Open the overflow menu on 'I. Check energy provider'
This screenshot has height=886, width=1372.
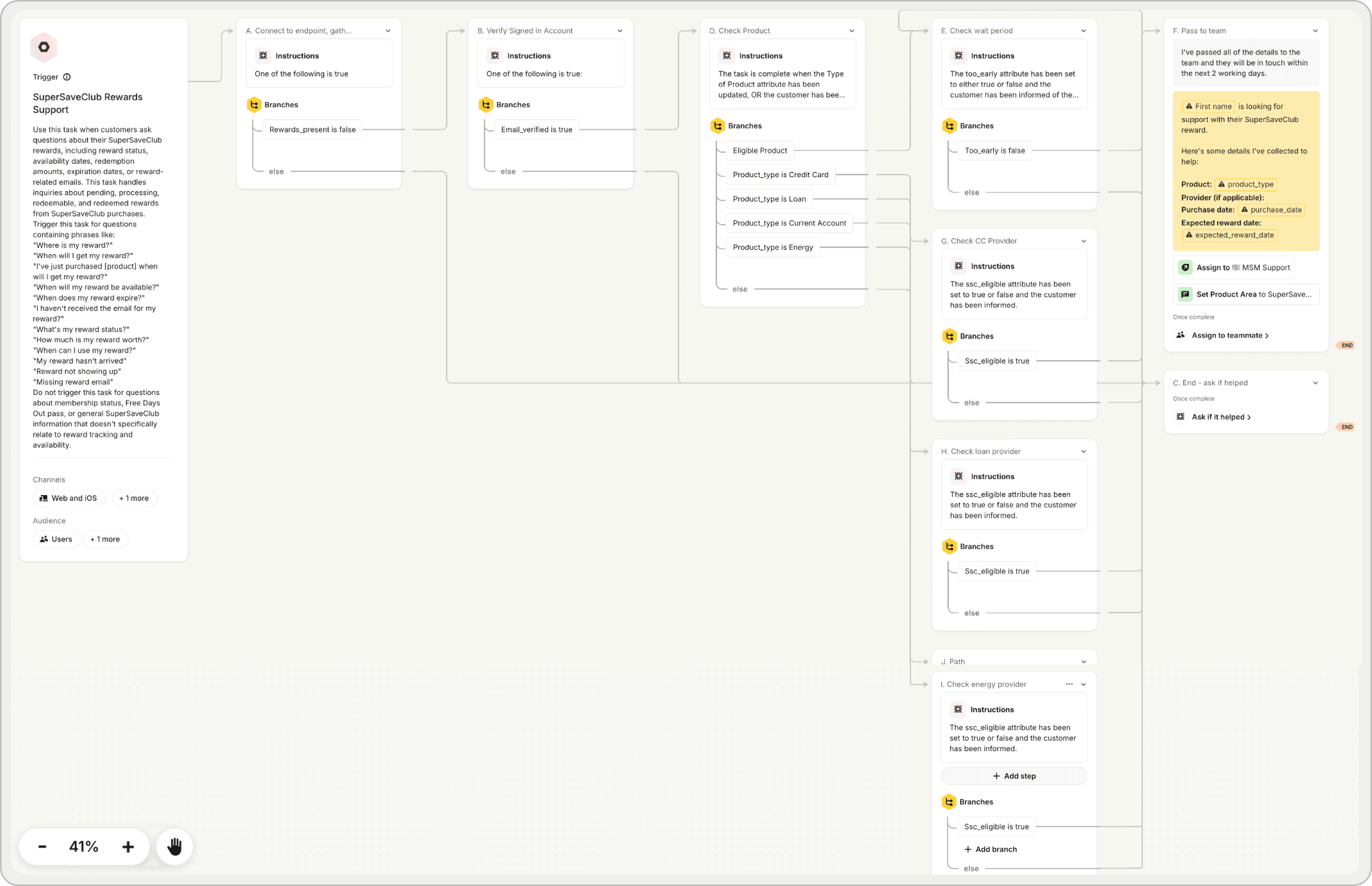(x=1069, y=684)
